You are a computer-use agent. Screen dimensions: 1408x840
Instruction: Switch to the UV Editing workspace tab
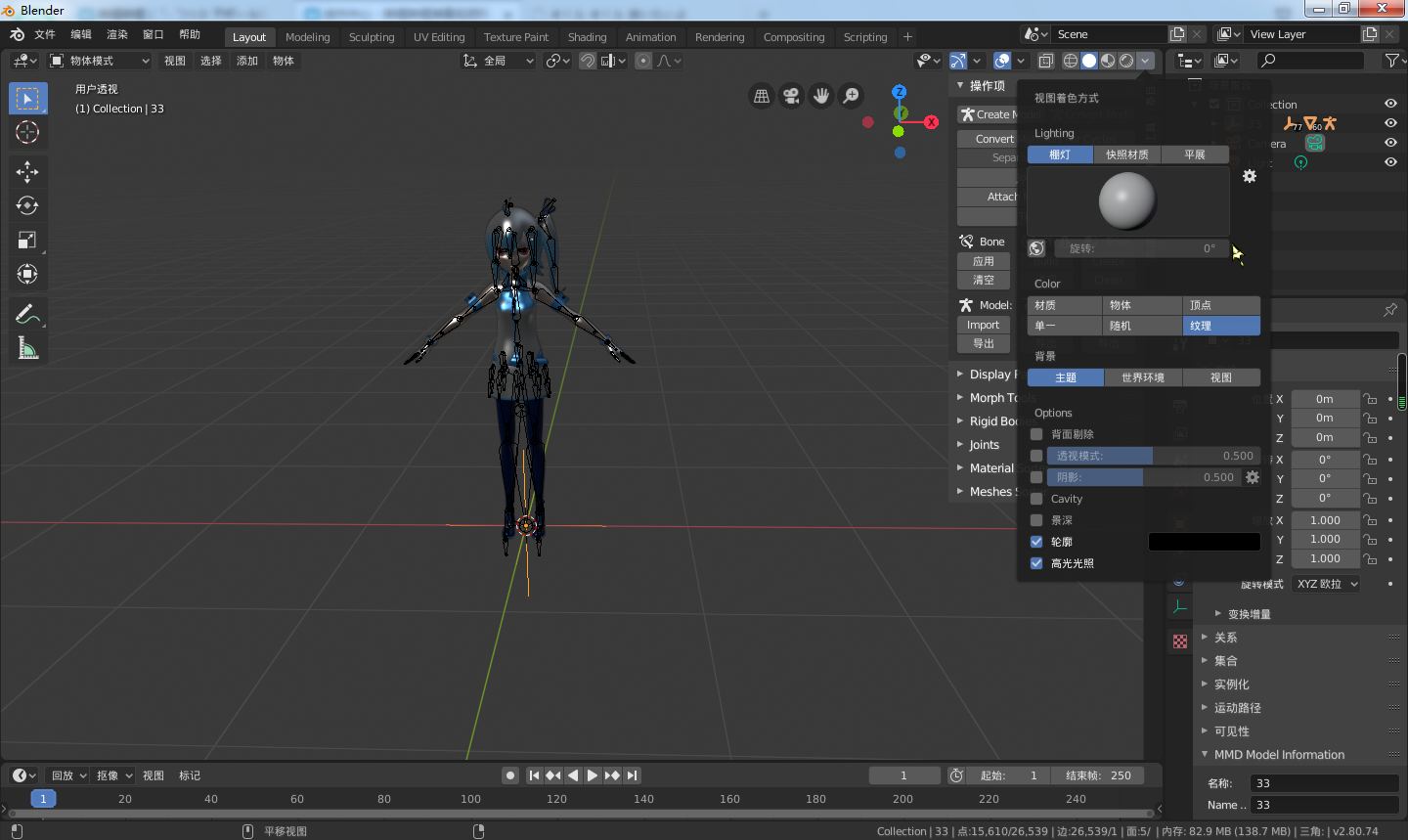[439, 37]
